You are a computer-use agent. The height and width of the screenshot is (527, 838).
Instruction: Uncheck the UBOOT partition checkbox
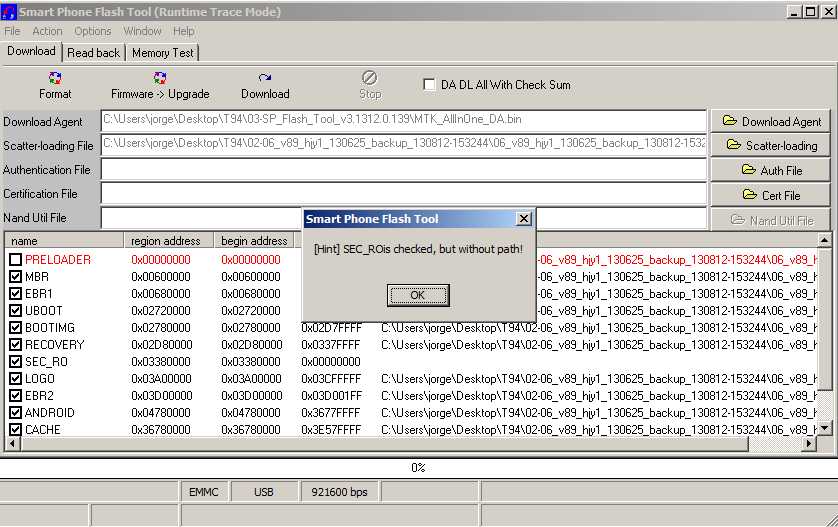pos(15,311)
